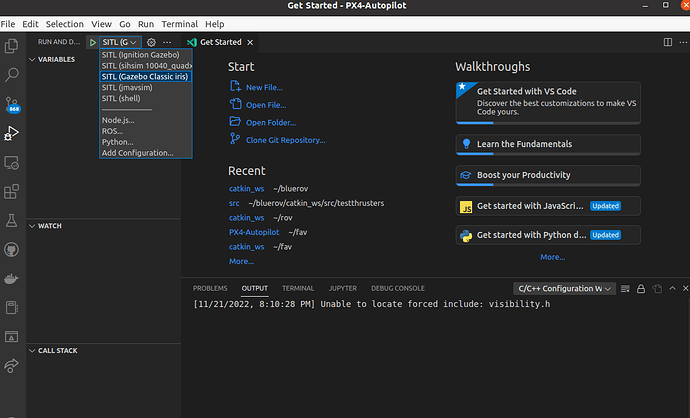
Task: Click Open Folder... link
Action: coord(271,123)
